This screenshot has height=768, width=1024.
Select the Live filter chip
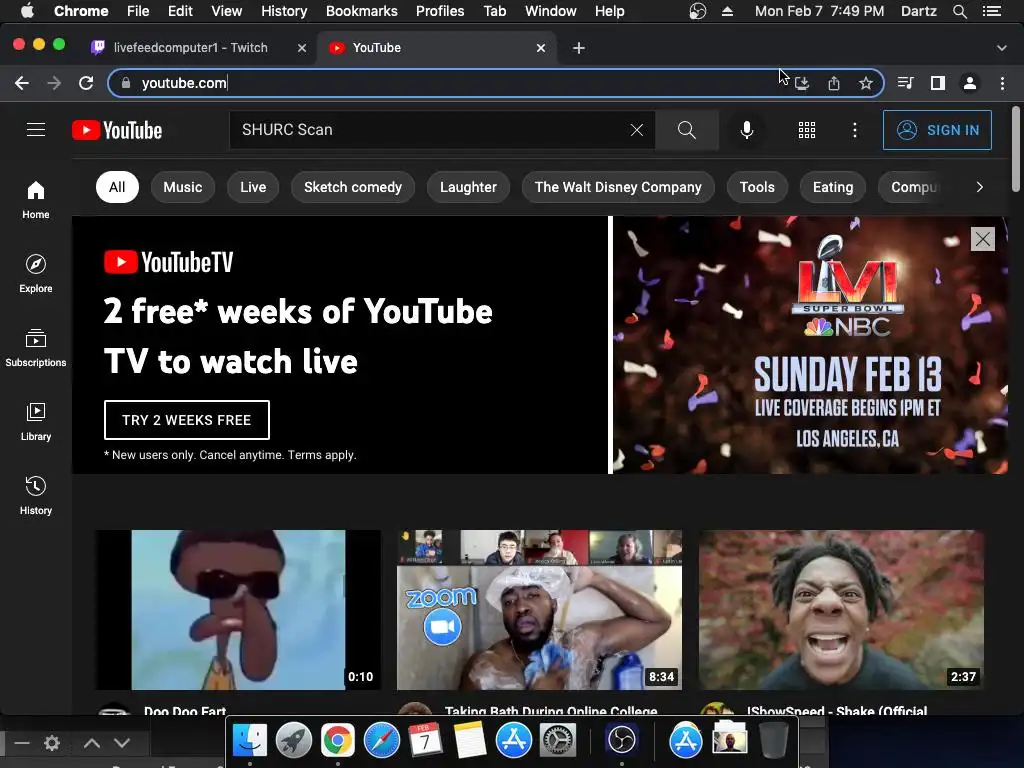253,187
